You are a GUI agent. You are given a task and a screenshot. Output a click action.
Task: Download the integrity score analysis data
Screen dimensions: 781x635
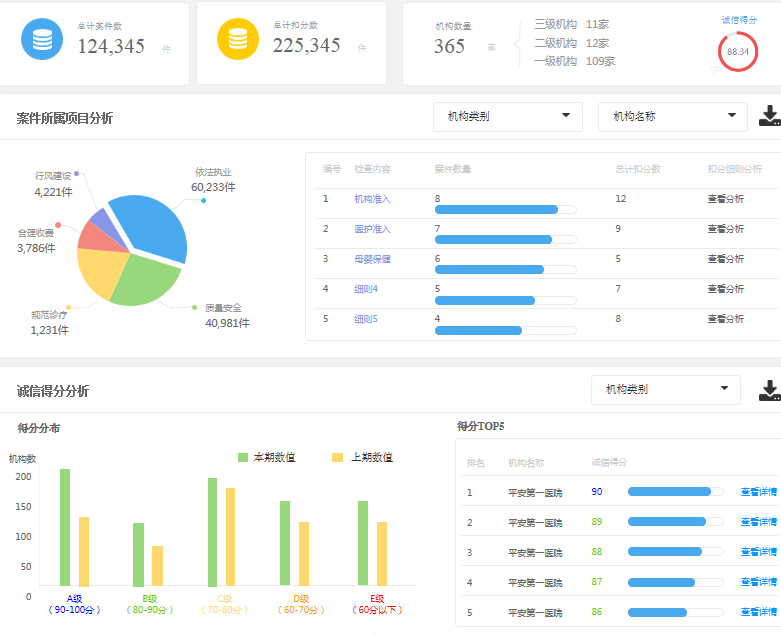(x=769, y=390)
